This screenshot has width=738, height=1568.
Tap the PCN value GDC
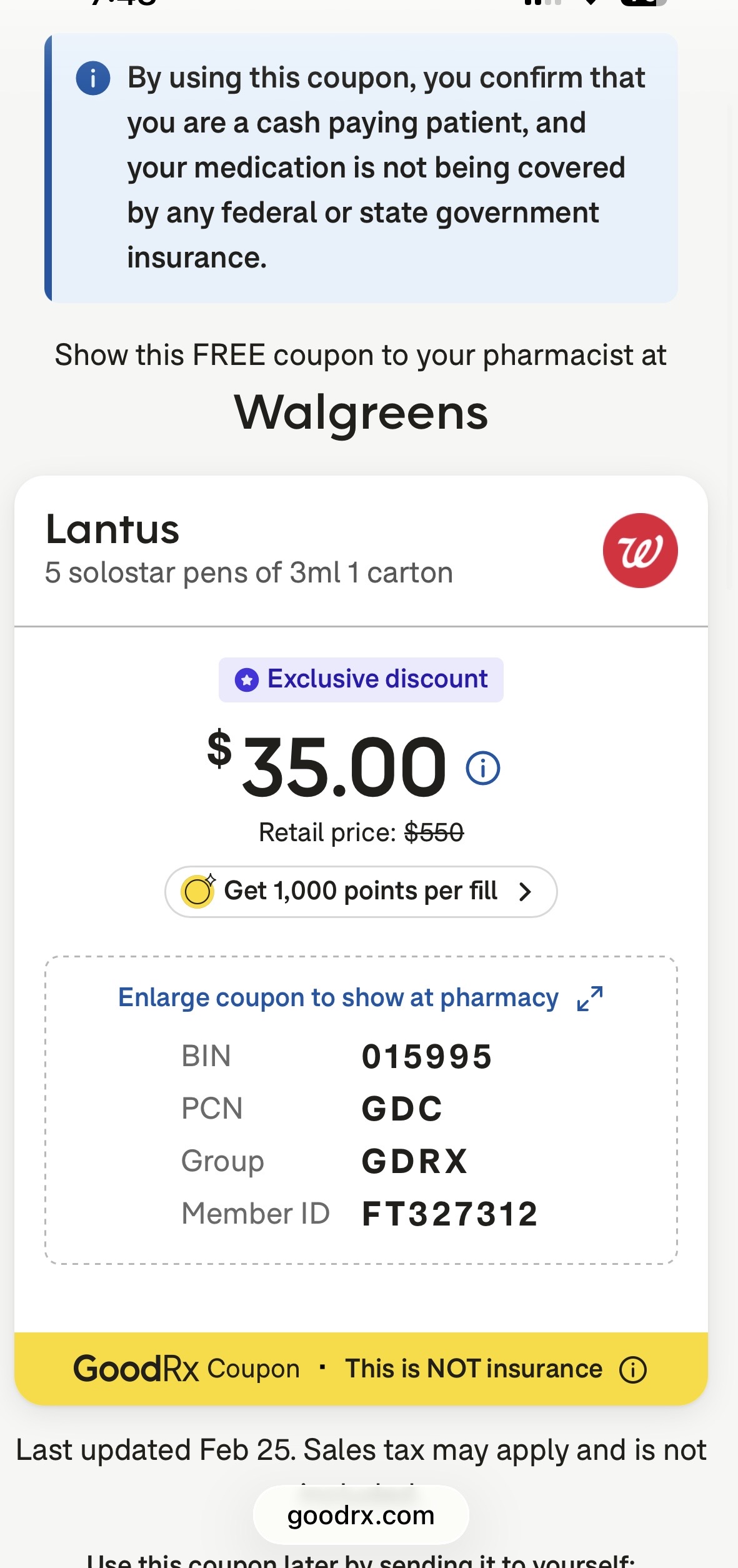pyautogui.click(x=402, y=1109)
